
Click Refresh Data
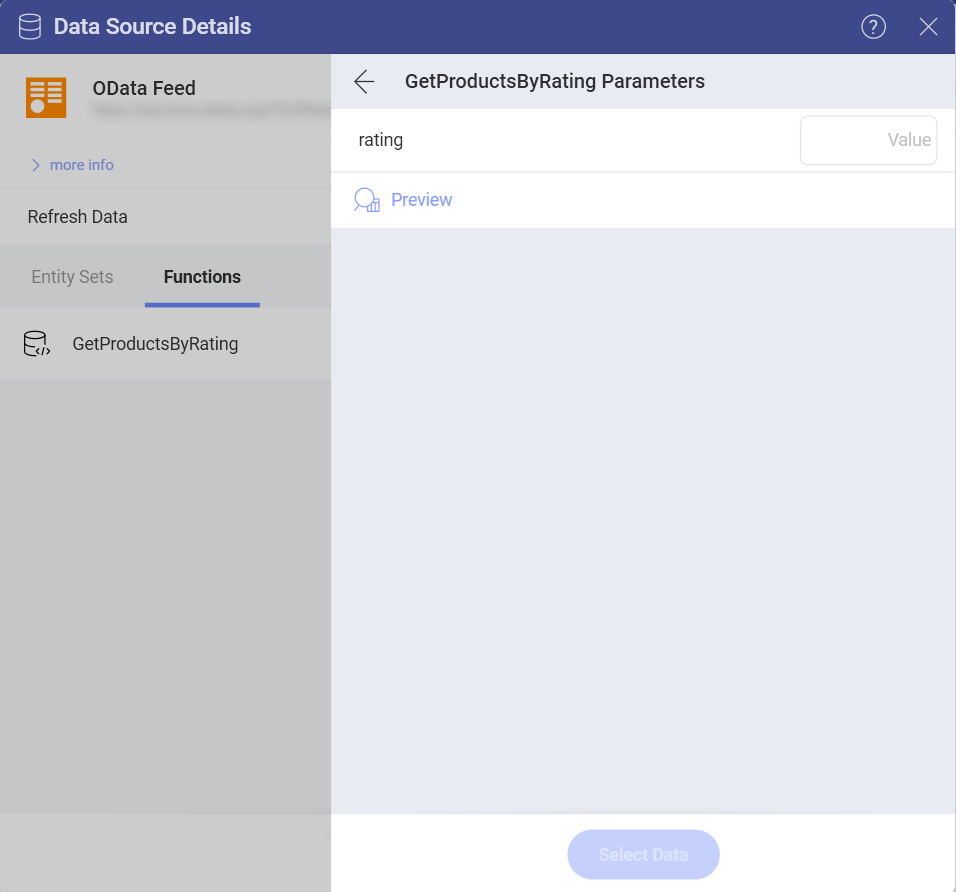(x=77, y=217)
